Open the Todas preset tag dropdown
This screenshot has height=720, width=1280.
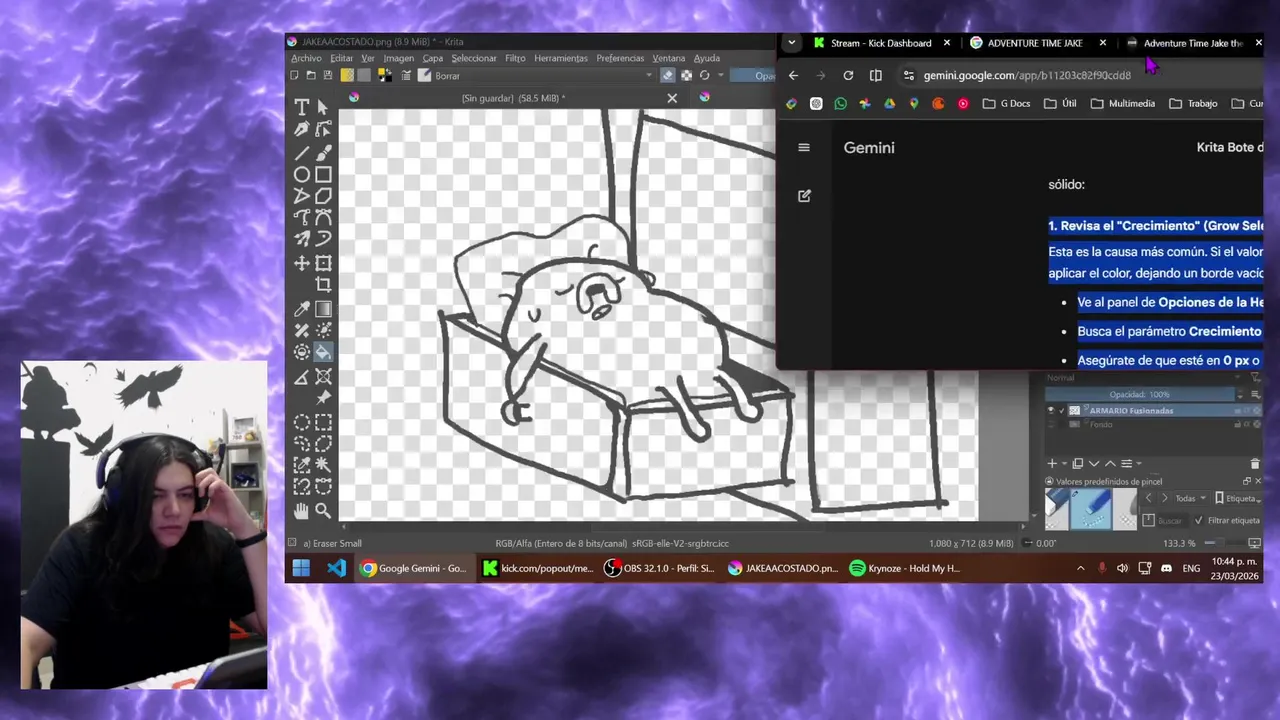click(x=1191, y=498)
